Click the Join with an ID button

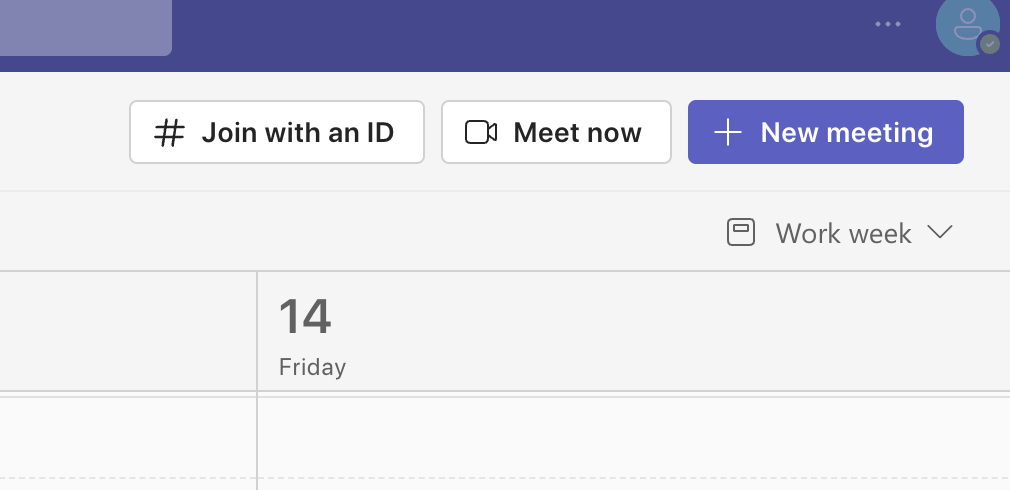coord(277,132)
